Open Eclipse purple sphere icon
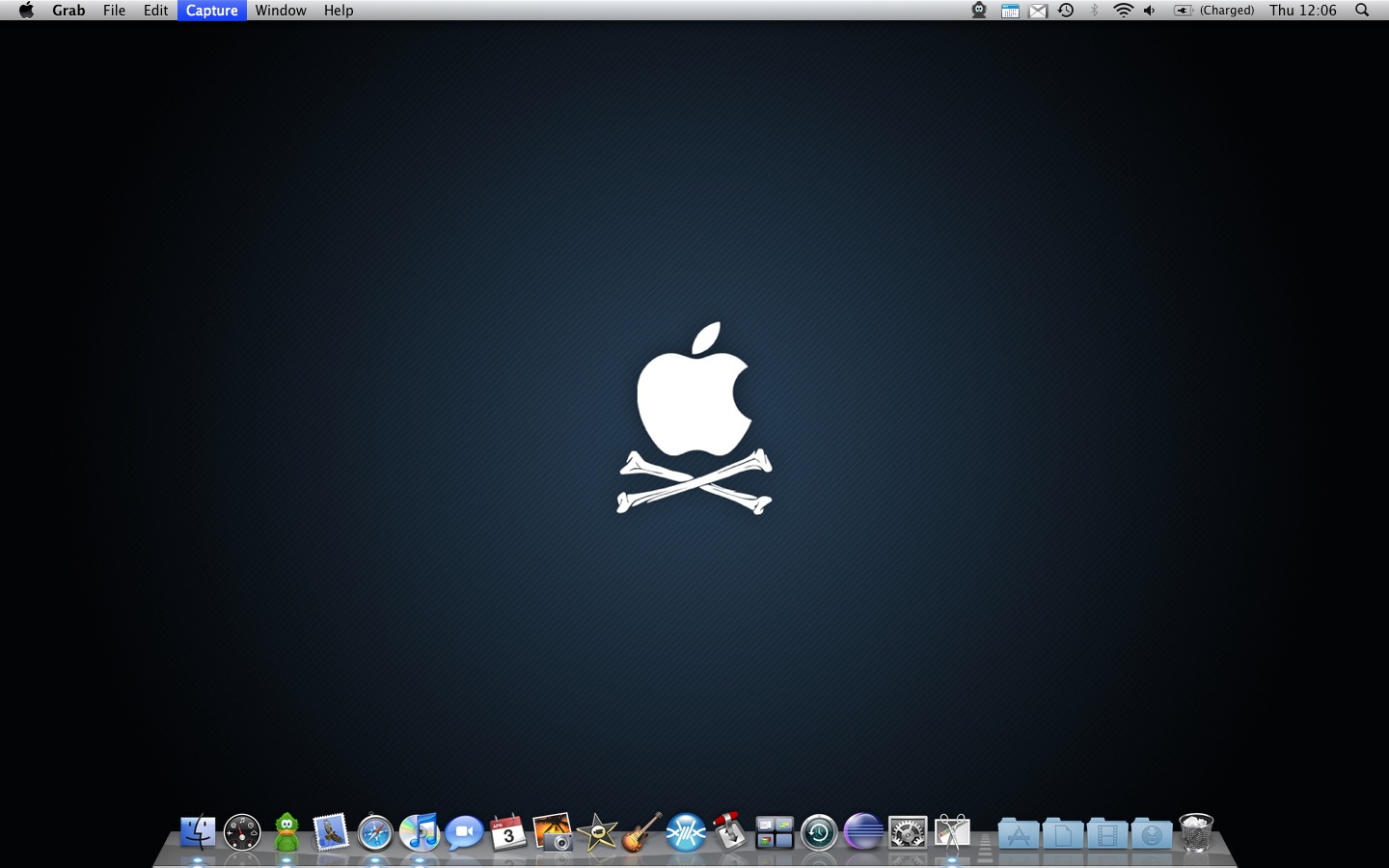The image size is (1389, 868). pos(863,831)
